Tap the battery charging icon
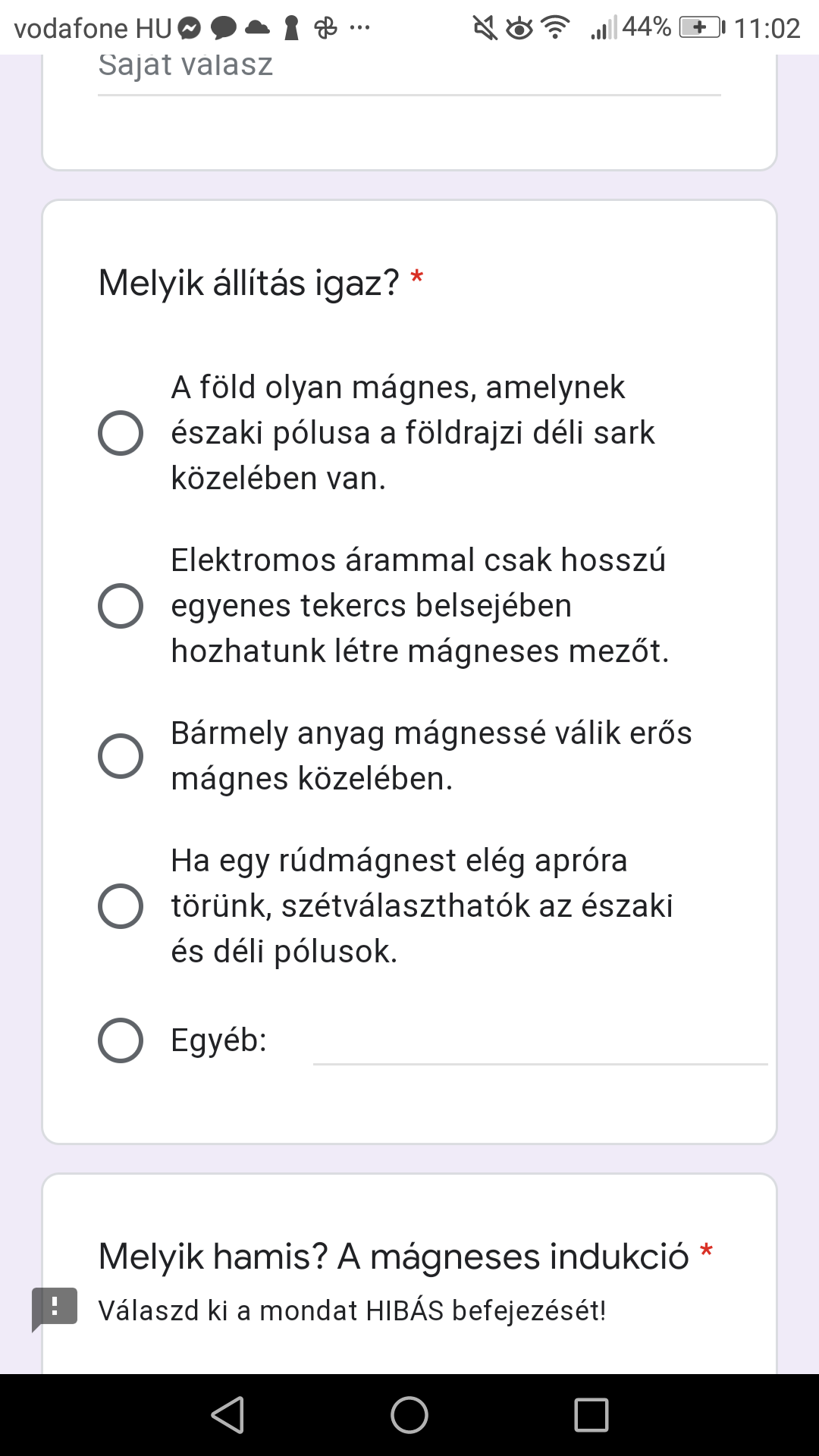 click(701, 28)
